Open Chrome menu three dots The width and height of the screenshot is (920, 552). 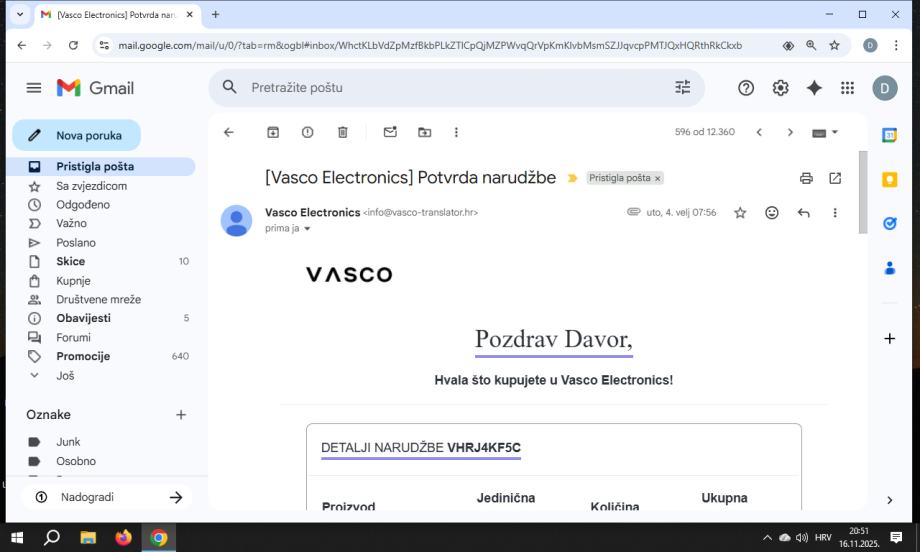point(896,45)
